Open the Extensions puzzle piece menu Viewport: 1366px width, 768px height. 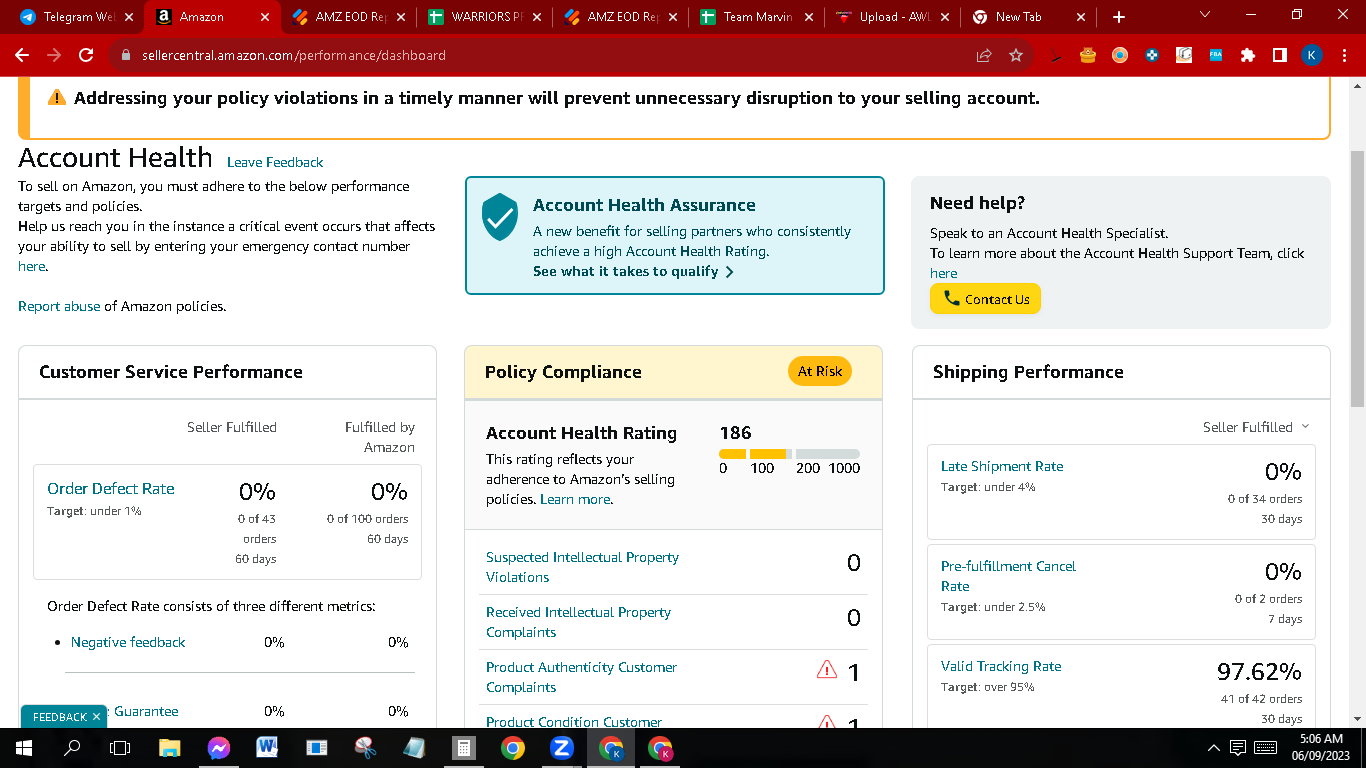coord(1248,55)
